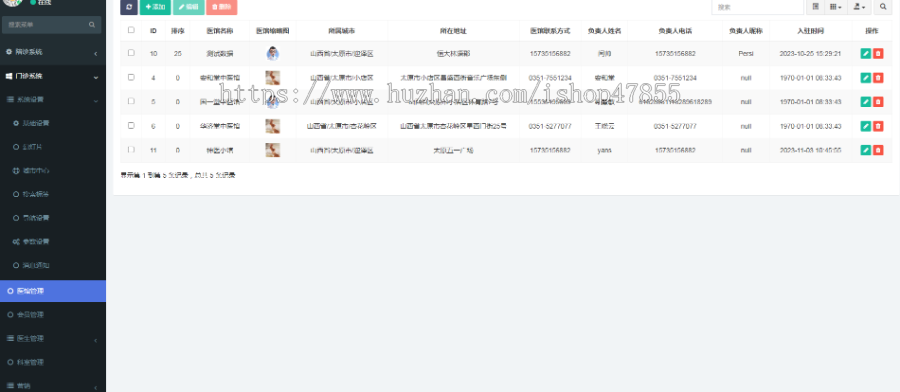Viewport: 900px width, 392px height.
Task: Tick the checkbox for row ID 11
Action: (131, 149)
